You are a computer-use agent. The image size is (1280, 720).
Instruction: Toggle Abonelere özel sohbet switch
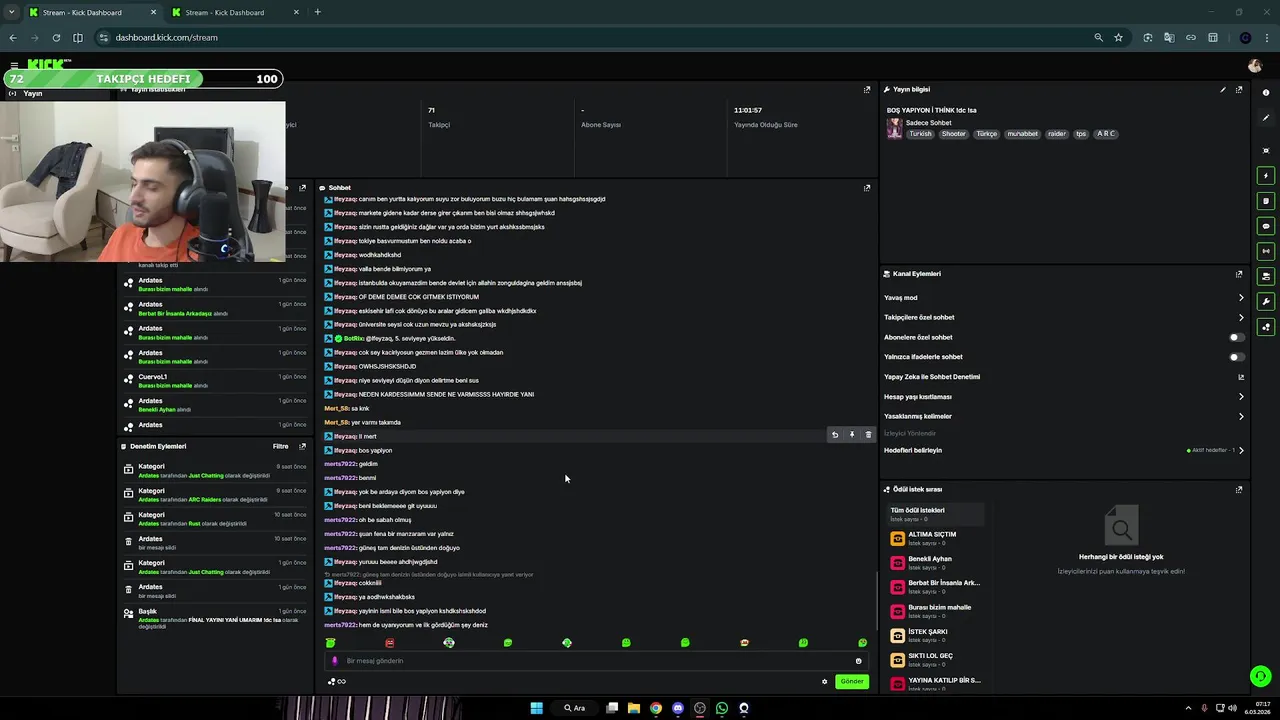tap(1237, 337)
